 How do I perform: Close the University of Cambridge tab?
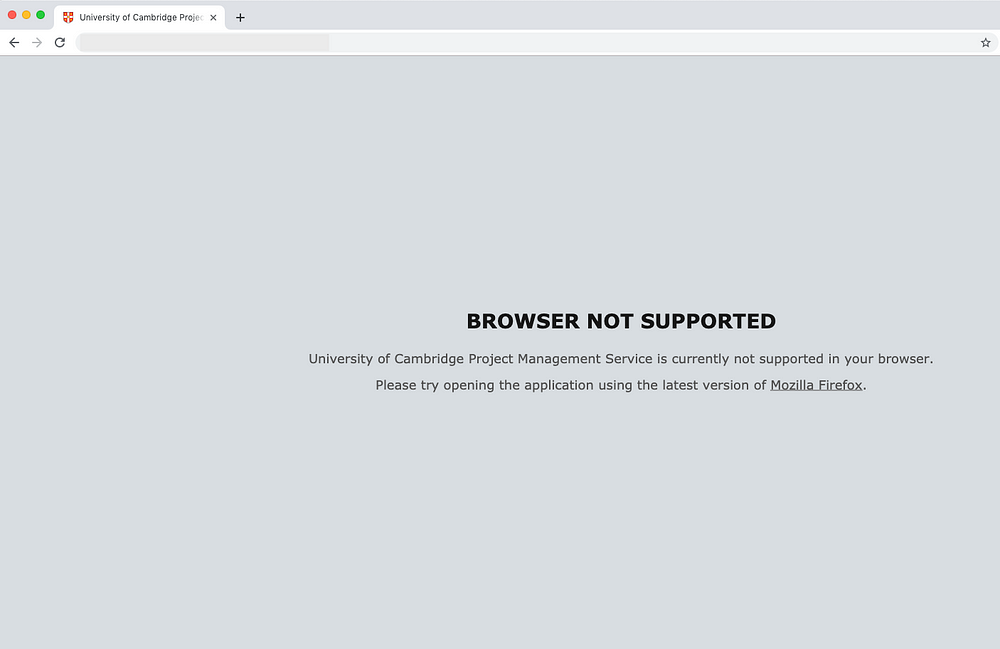click(213, 18)
